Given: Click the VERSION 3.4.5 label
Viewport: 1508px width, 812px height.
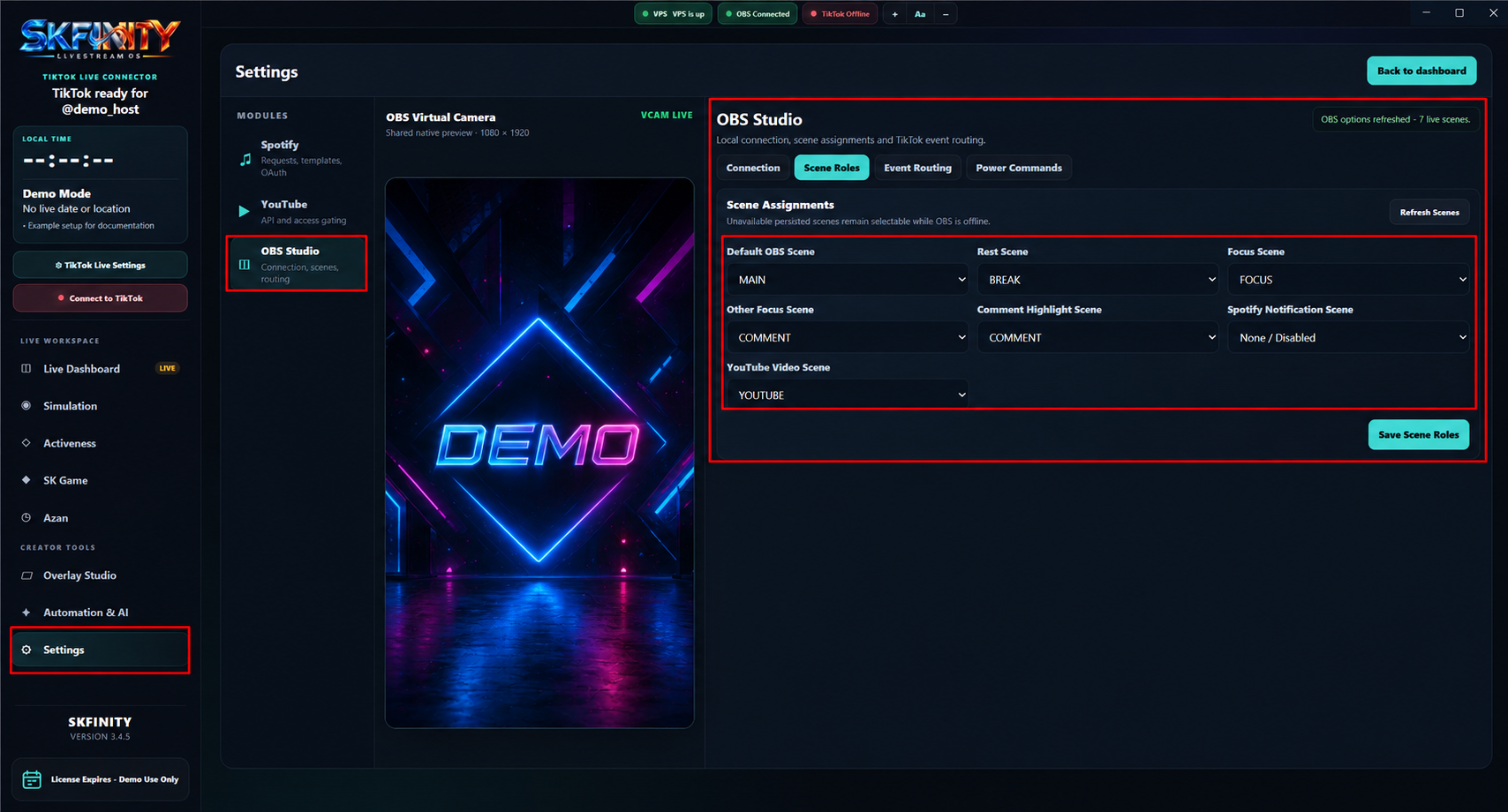Looking at the screenshot, I should pyautogui.click(x=100, y=736).
